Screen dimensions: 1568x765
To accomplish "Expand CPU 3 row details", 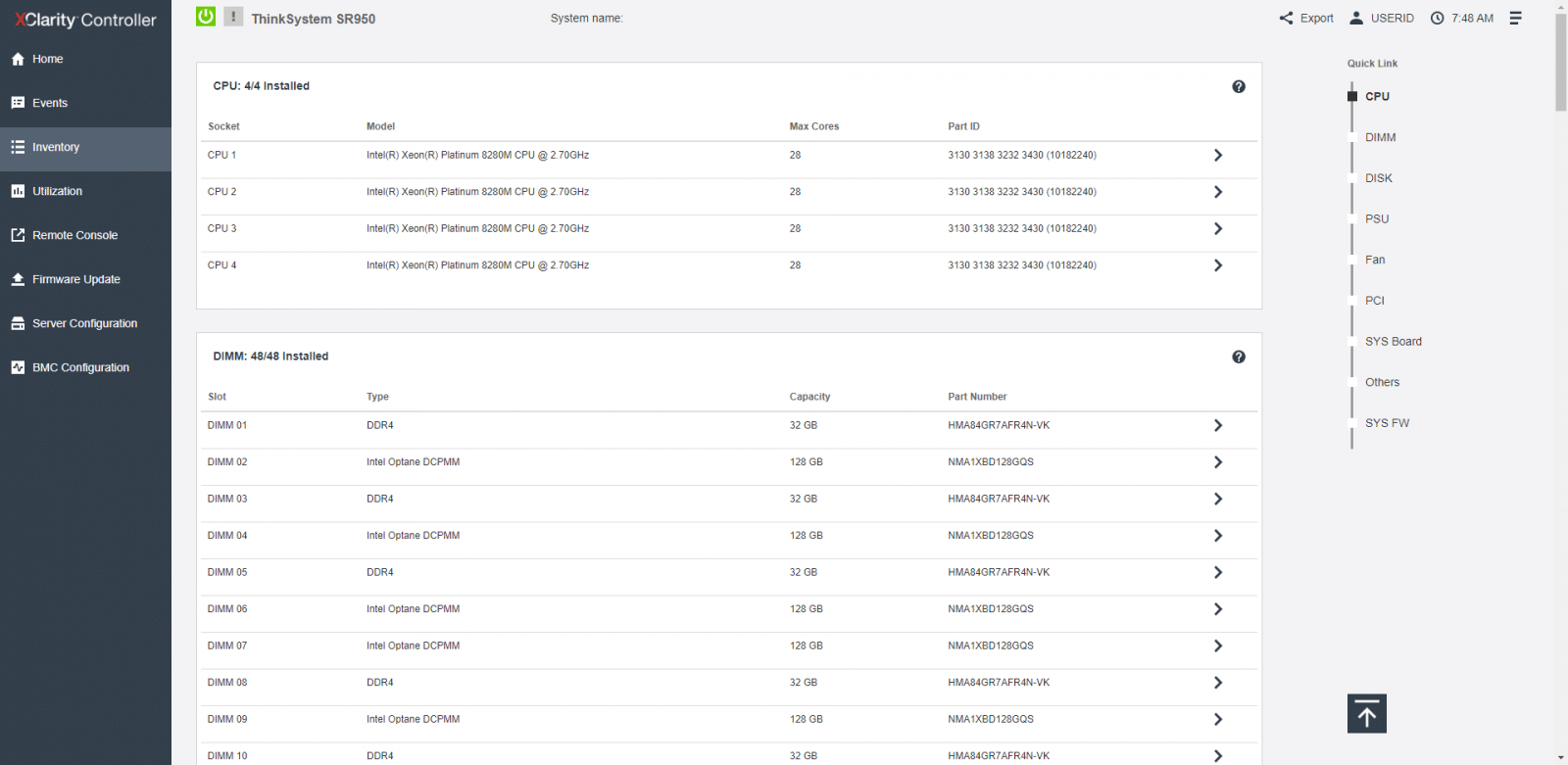I will coord(1218,228).
